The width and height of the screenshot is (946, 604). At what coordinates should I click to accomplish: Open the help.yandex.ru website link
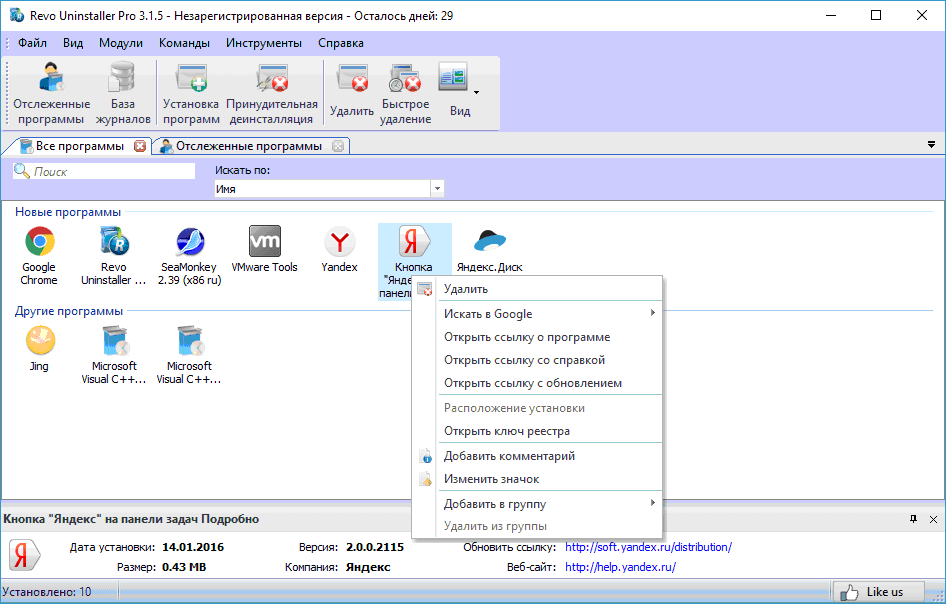tap(620, 567)
